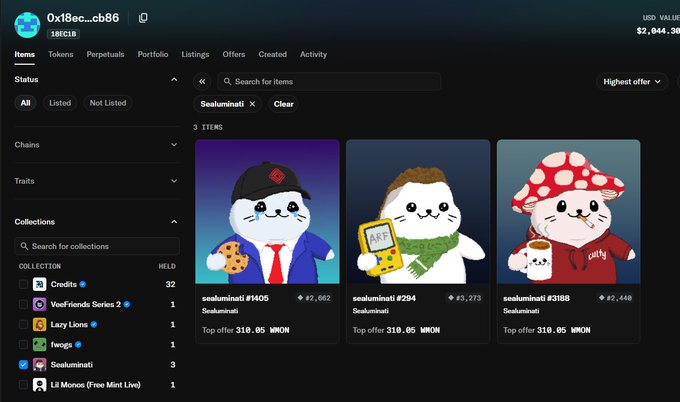Click Top offer 310.05 WMON on #1405
This screenshot has height=402, width=680.
(245, 330)
